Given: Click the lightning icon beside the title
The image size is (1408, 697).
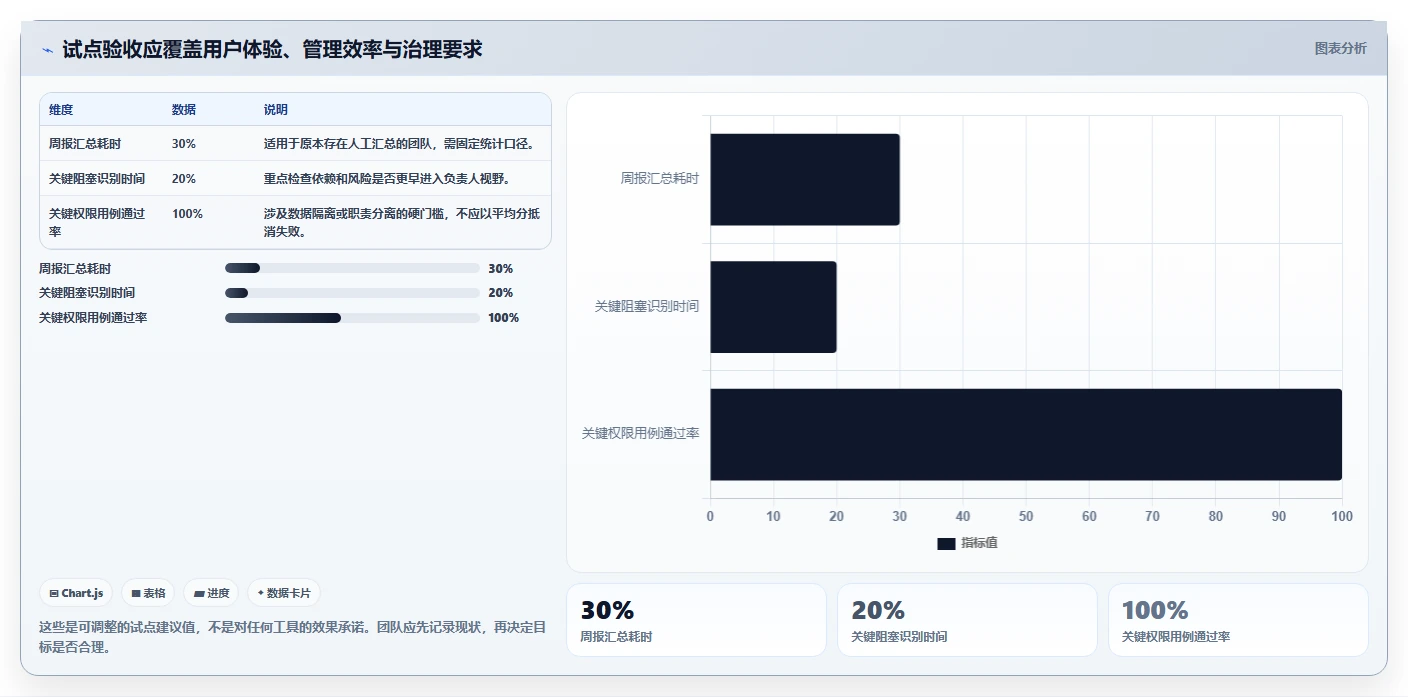Looking at the screenshot, I should point(47,50).
